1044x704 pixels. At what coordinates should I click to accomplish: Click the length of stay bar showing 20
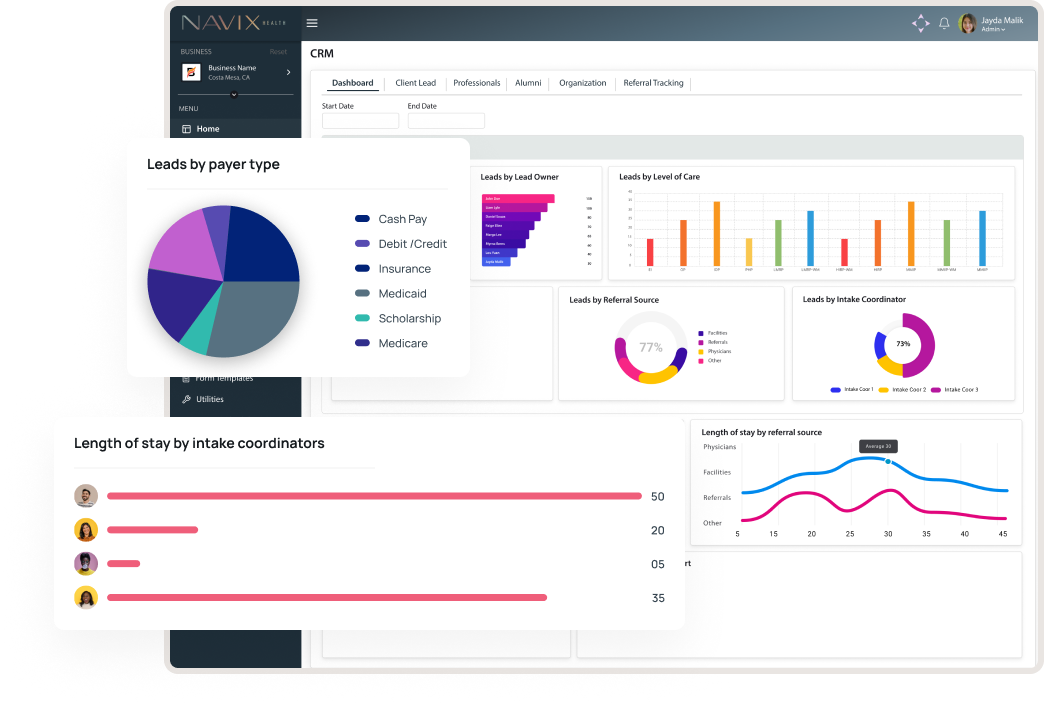[152, 530]
